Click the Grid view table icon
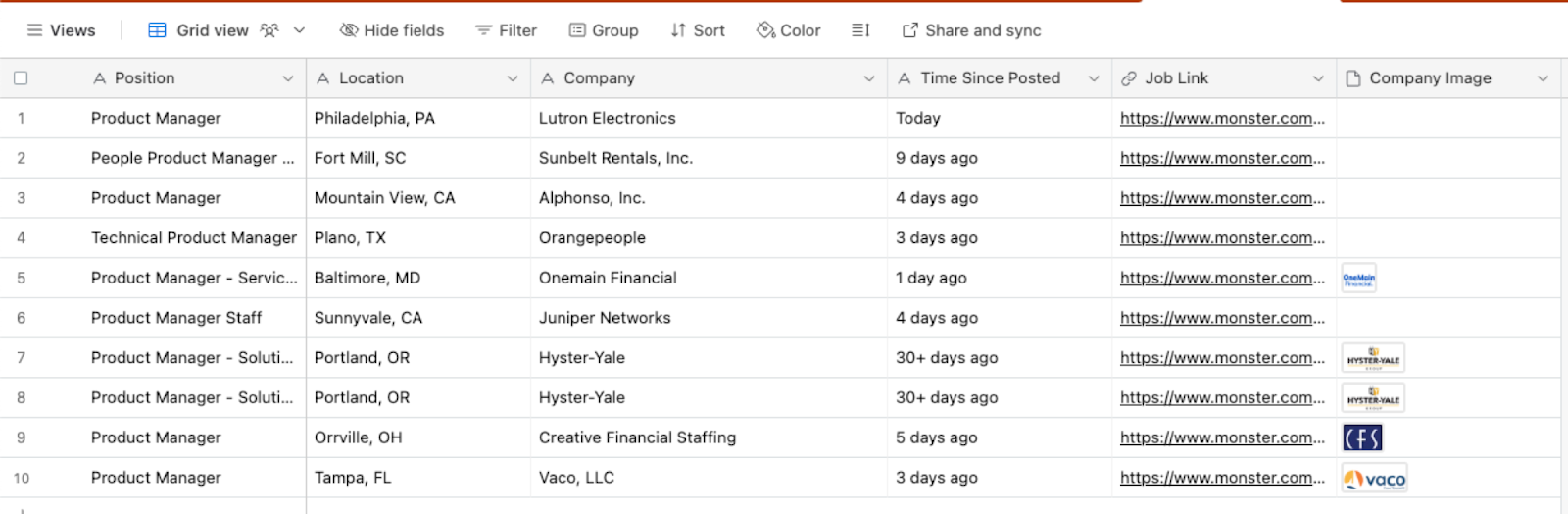The width and height of the screenshot is (1568, 514). [157, 30]
